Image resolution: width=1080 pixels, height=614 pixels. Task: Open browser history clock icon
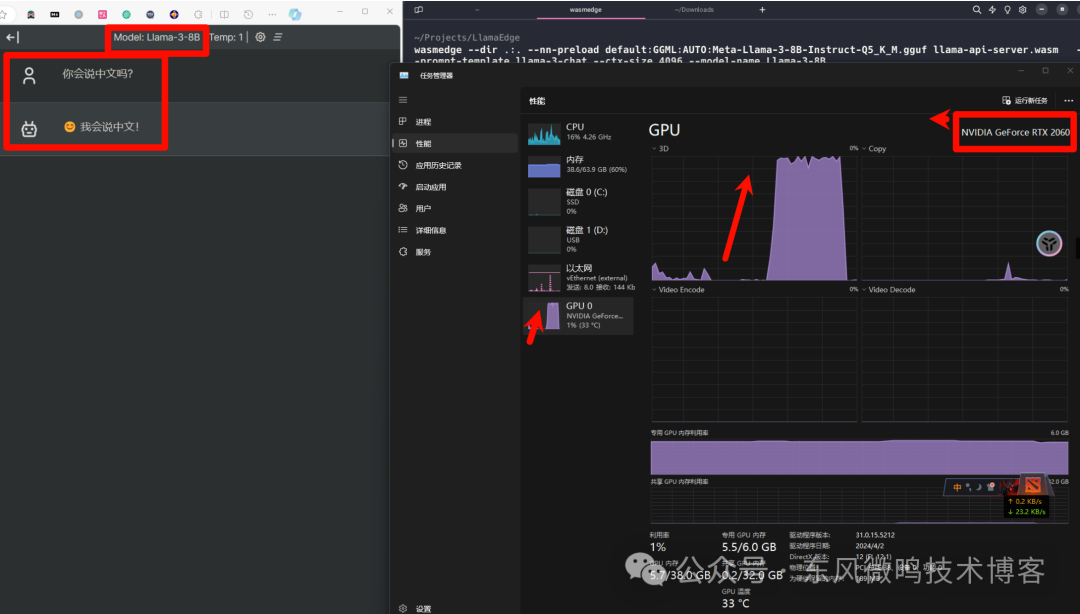248,14
